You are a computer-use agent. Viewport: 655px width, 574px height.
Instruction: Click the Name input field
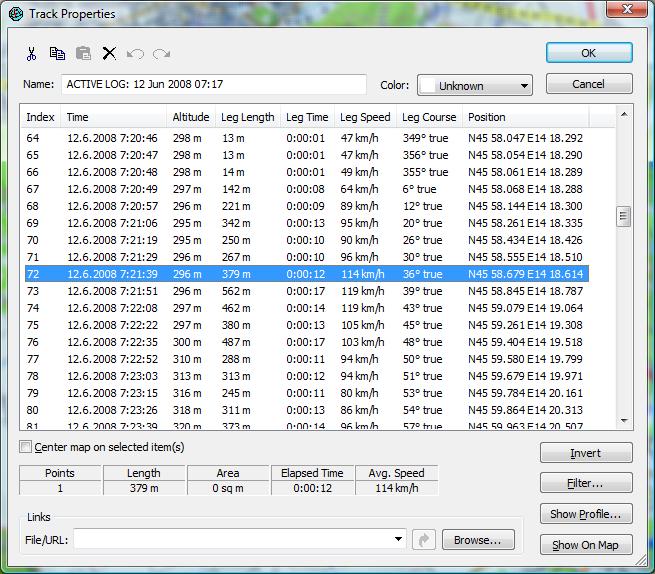point(214,84)
